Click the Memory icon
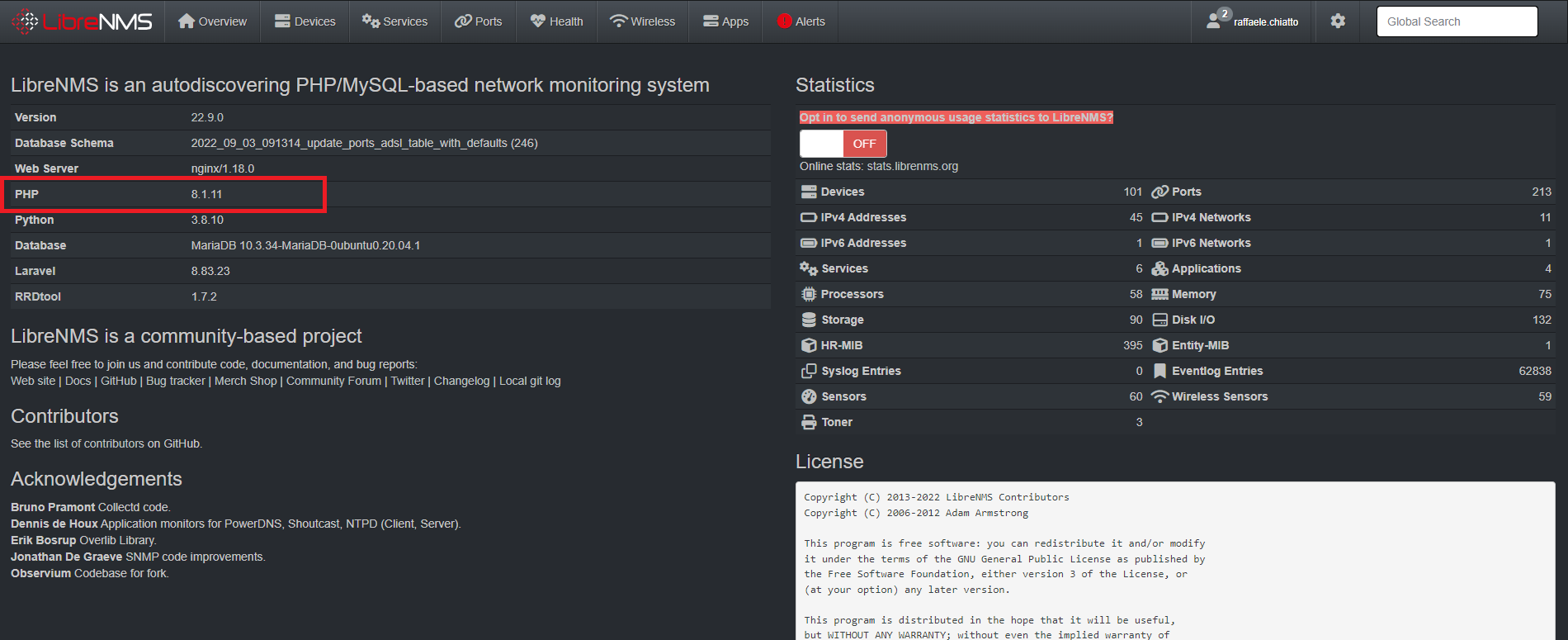This screenshot has width=1568, height=640. coord(1159,294)
